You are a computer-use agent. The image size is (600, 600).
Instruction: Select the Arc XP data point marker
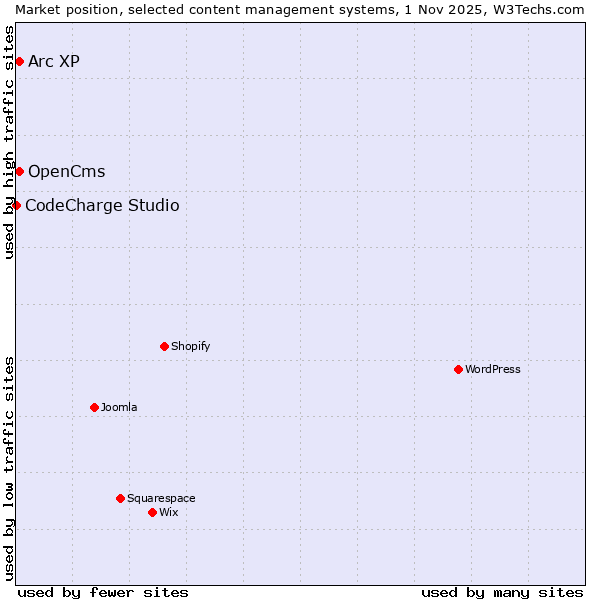point(19,62)
